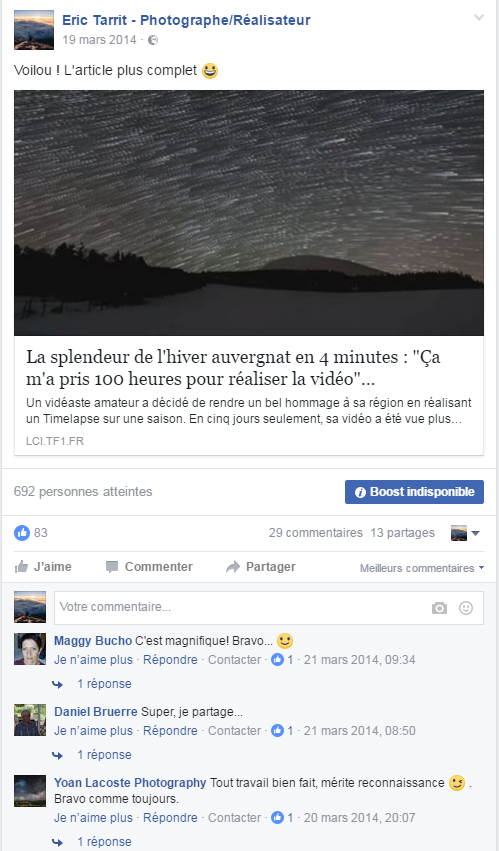The height and width of the screenshot is (851, 499).
Task: Click the camera icon in comment box
Action: tap(439, 608)
